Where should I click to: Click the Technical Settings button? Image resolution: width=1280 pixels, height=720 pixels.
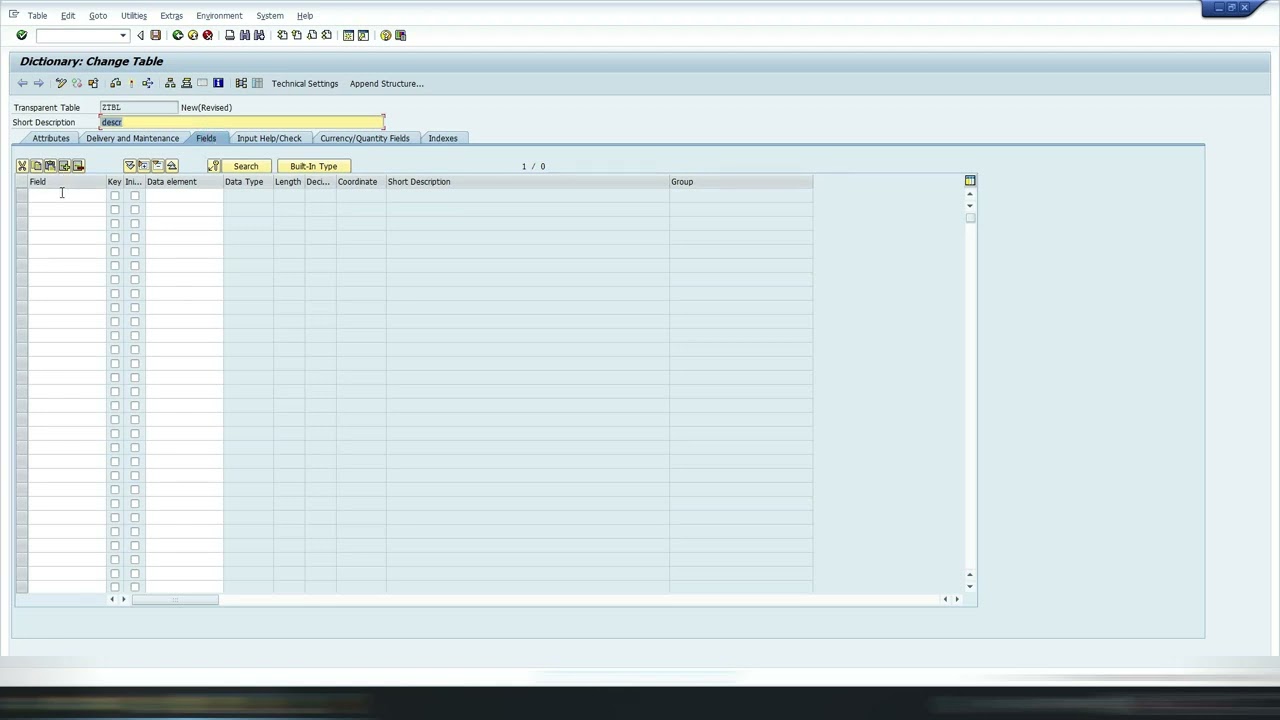pyautogui.click(x=305, y=84)
